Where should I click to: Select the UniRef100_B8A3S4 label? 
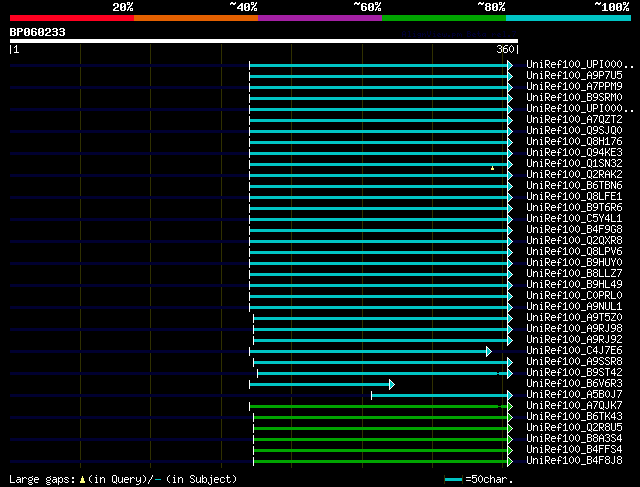[x=574, y=439]
